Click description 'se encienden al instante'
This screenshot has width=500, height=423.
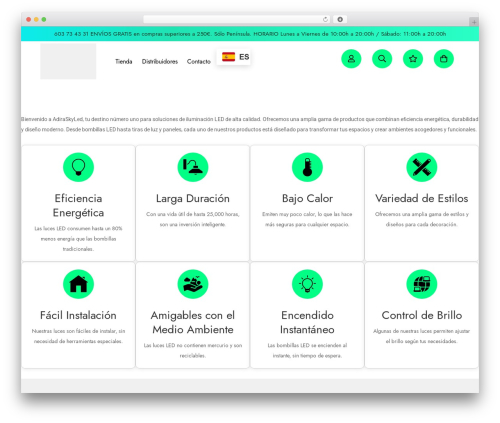pos(307,350)
